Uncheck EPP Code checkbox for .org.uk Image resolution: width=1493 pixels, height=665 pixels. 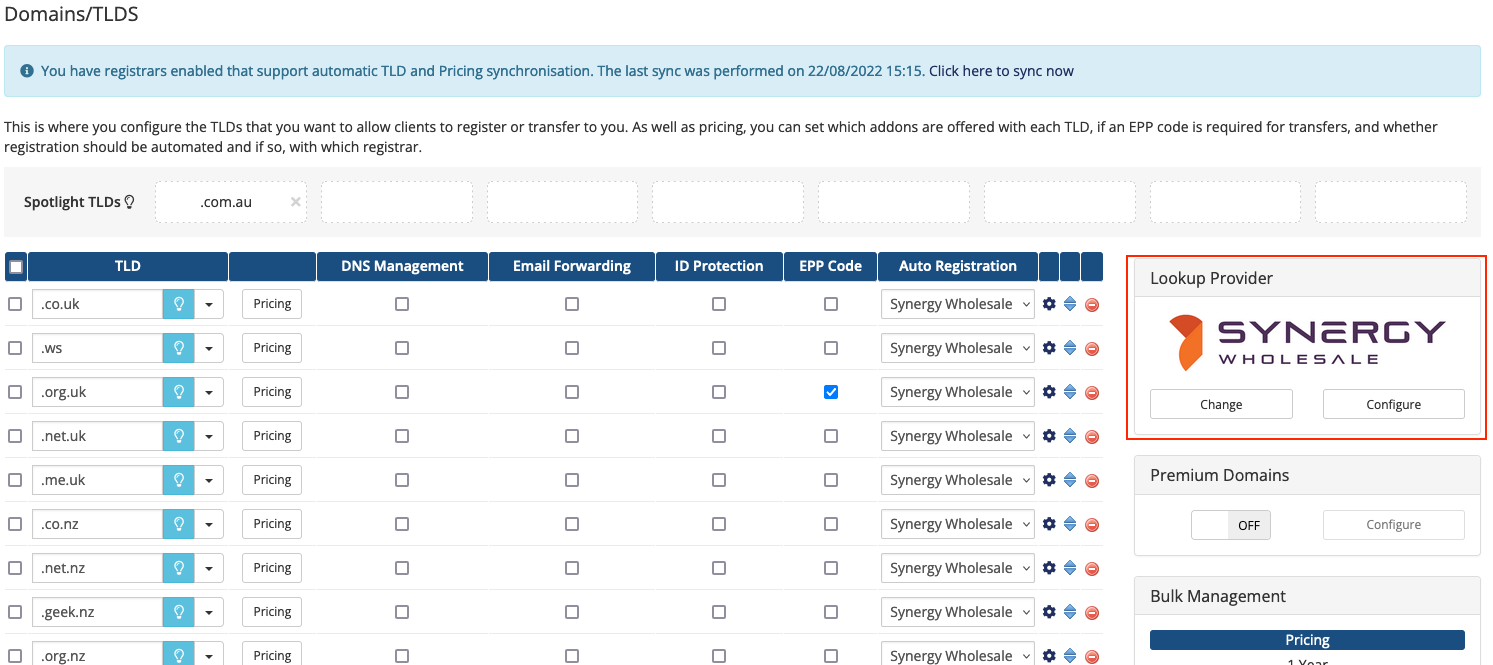(831, 392)
